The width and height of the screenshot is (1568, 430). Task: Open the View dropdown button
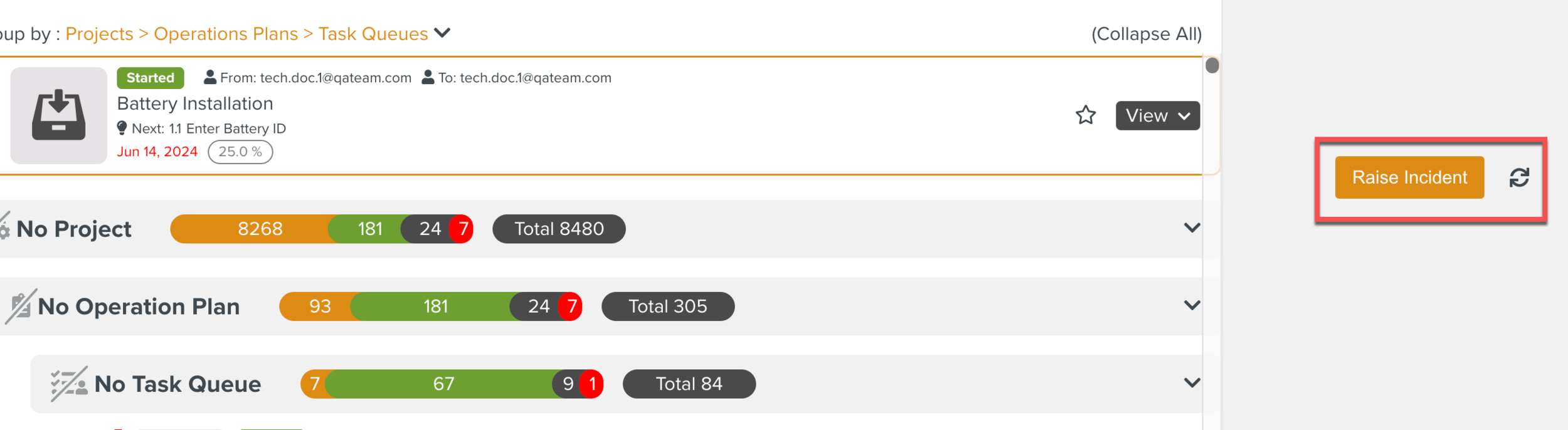(1157, 116)
